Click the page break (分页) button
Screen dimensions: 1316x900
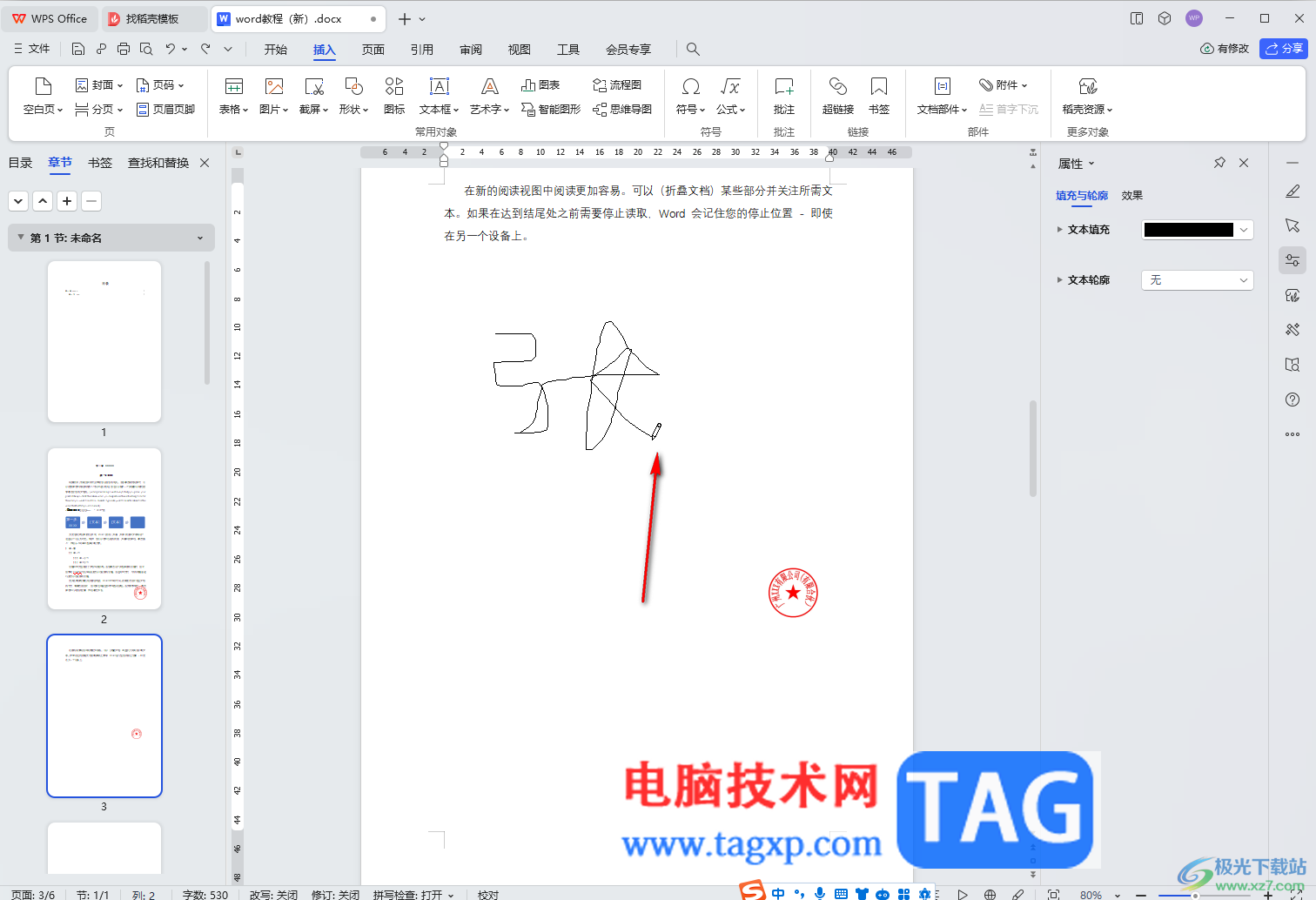[98, 110]
